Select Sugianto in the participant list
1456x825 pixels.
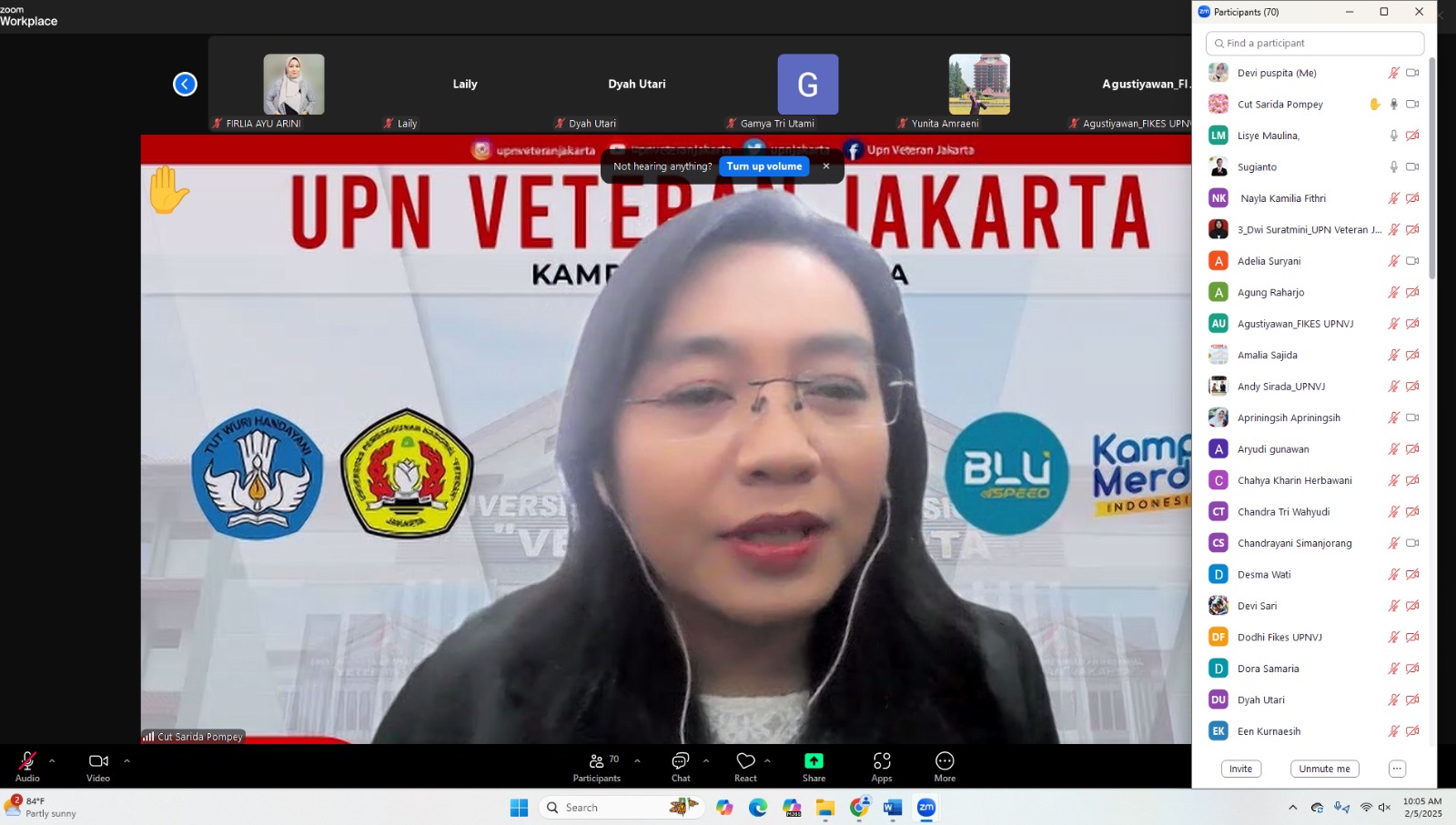1257,167
